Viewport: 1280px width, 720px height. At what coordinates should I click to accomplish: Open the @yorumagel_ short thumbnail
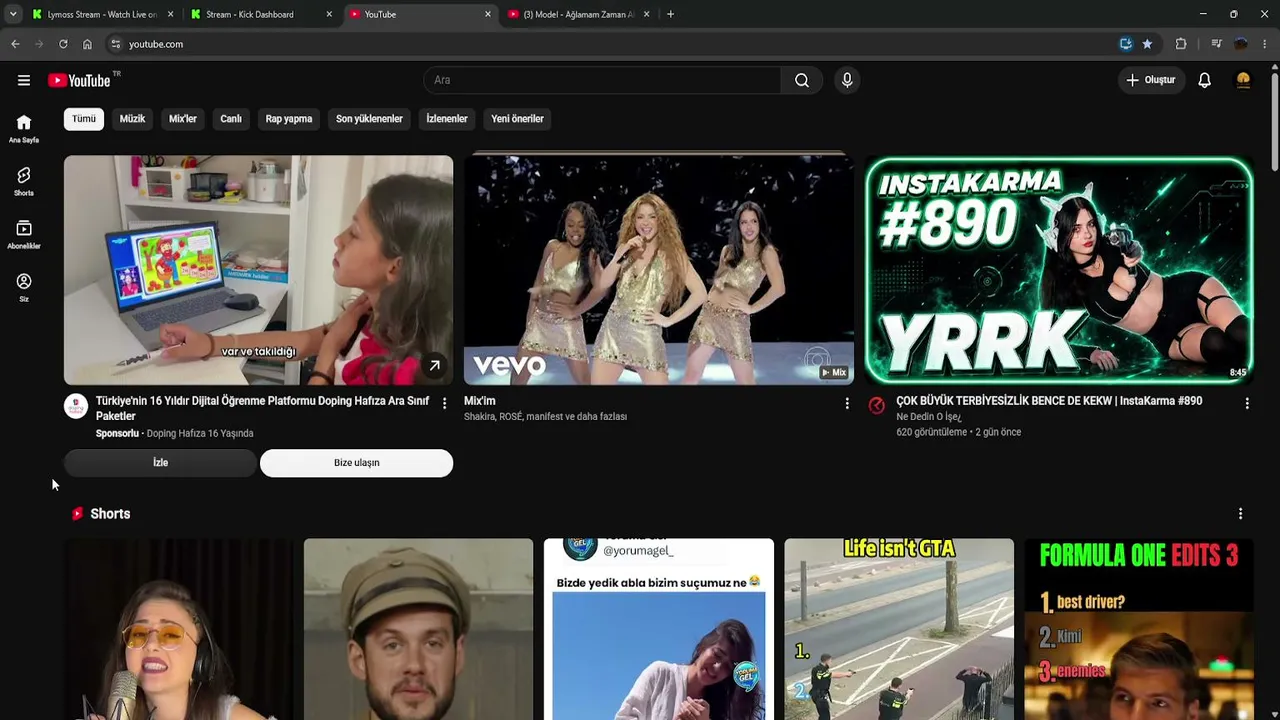[x=659, y=629]
